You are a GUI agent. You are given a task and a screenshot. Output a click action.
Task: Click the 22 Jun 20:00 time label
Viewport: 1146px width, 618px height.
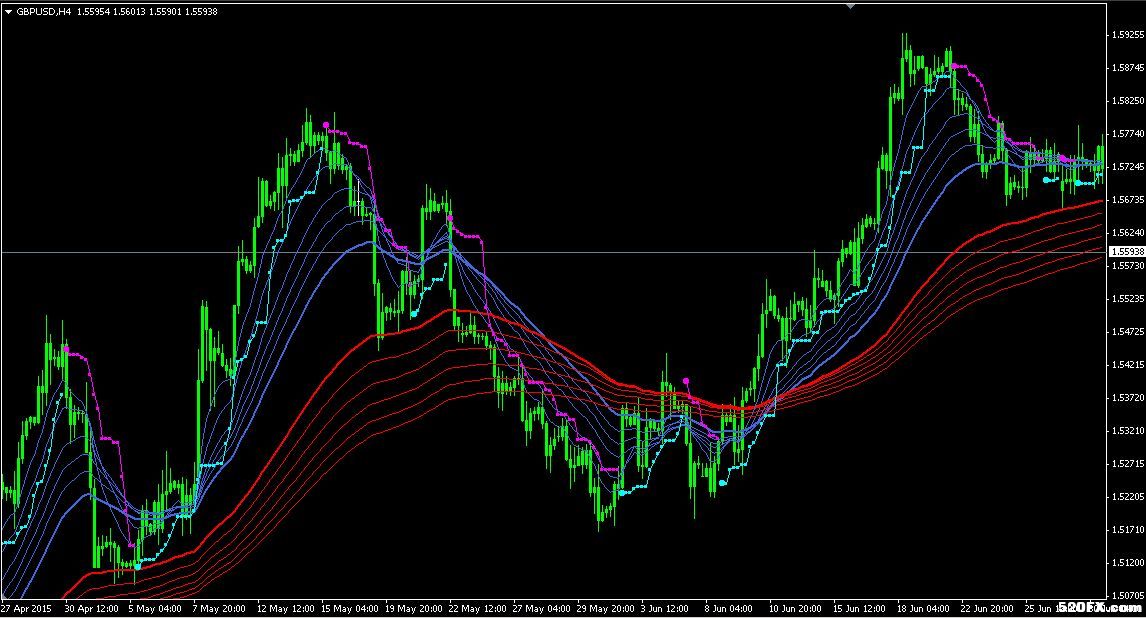tap(987, 609)
